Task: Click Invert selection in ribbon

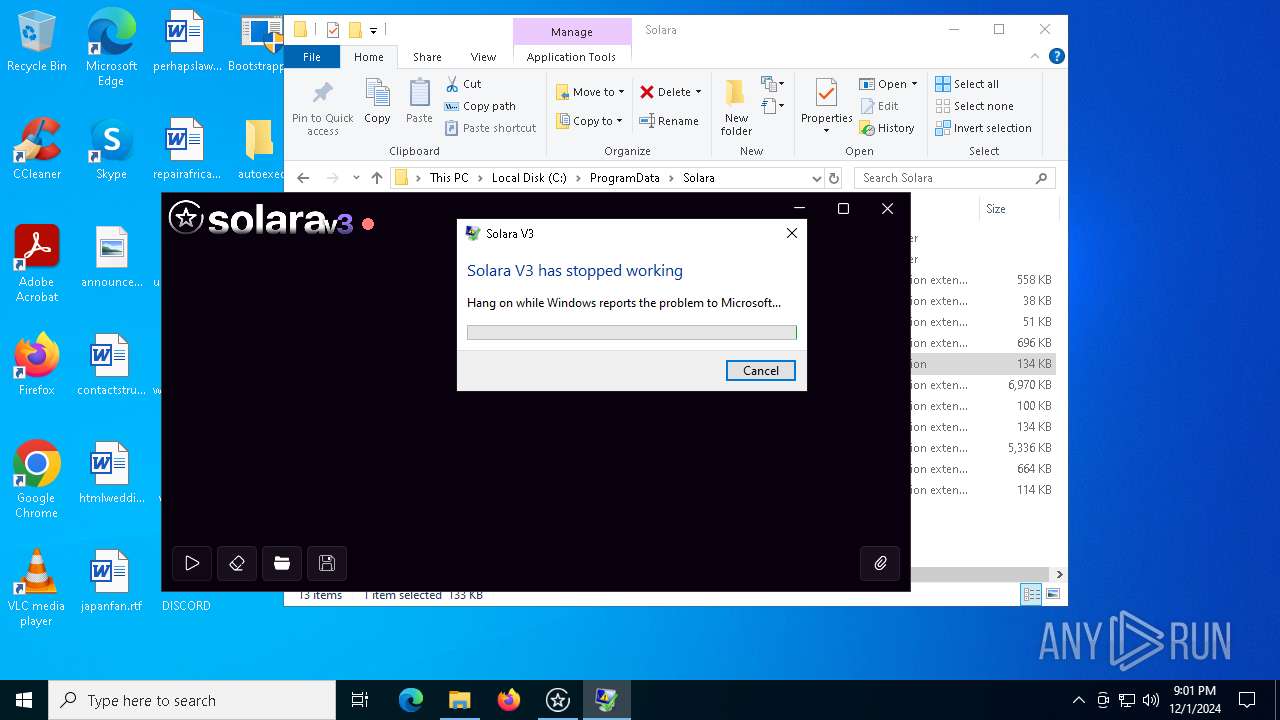Action: 983,128
